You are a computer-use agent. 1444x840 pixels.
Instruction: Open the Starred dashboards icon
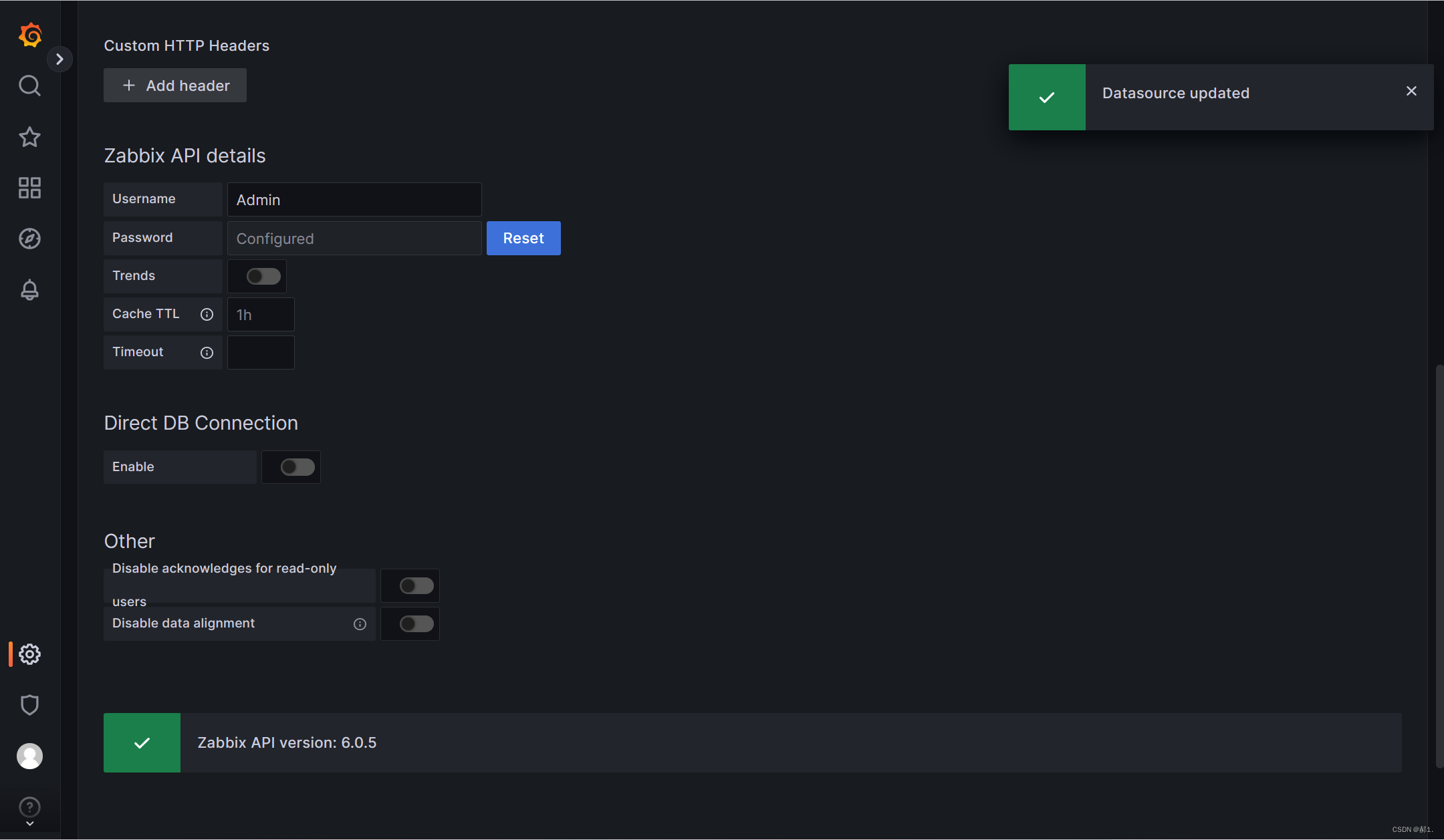(29, 137)
